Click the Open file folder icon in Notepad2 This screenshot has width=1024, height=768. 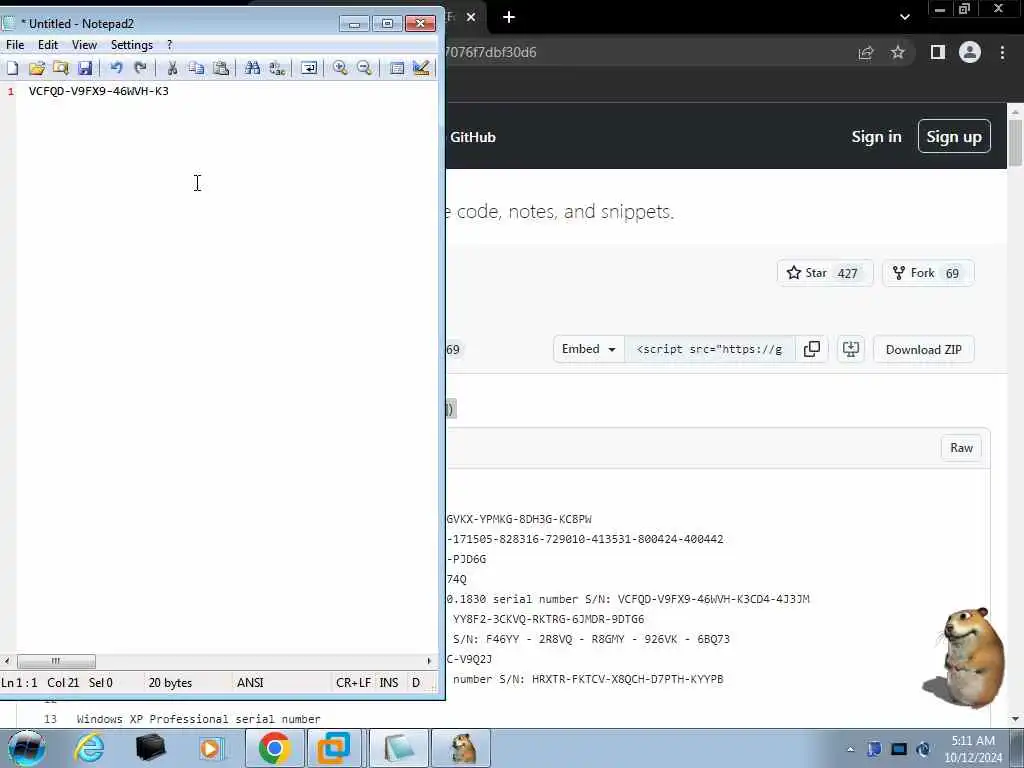tap(37, 68)
